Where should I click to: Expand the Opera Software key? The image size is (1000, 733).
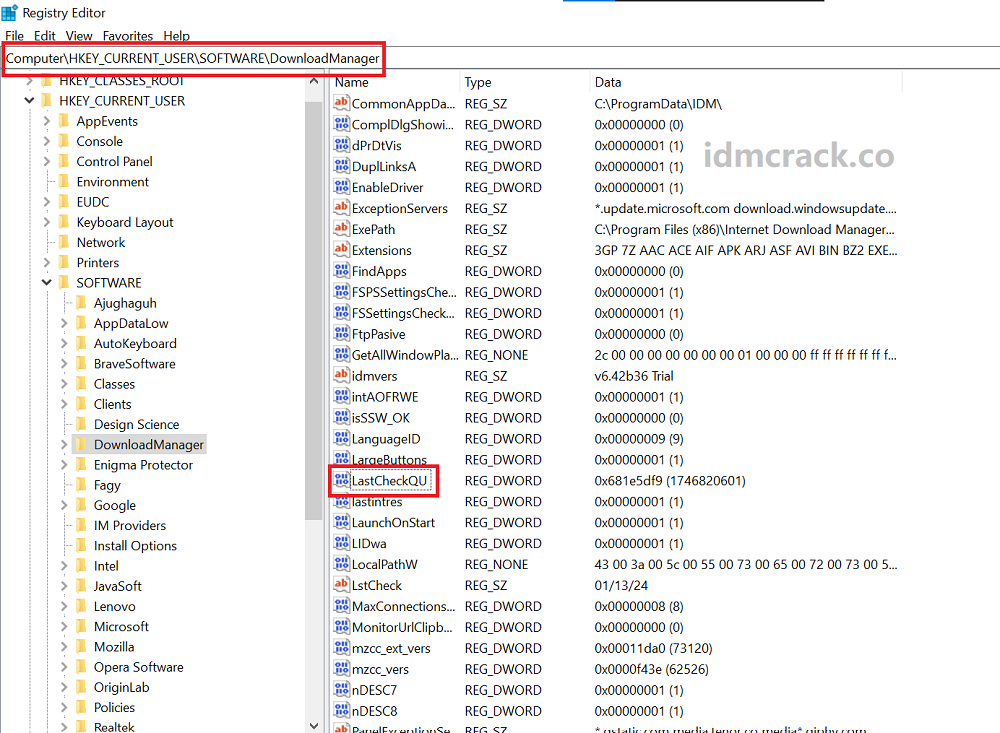click(x=64, y=667)
